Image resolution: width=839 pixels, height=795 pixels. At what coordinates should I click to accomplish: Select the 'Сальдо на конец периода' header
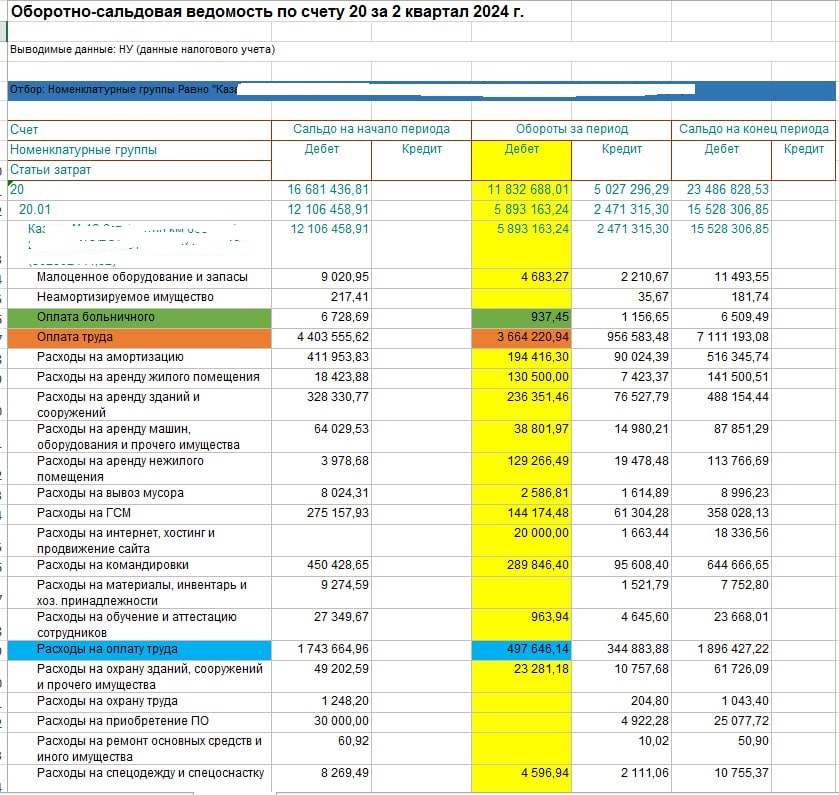tap(753, 129)
